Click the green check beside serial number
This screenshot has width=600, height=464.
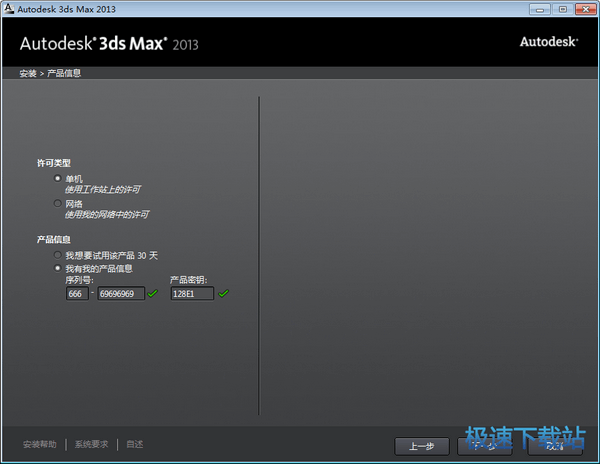153,293
